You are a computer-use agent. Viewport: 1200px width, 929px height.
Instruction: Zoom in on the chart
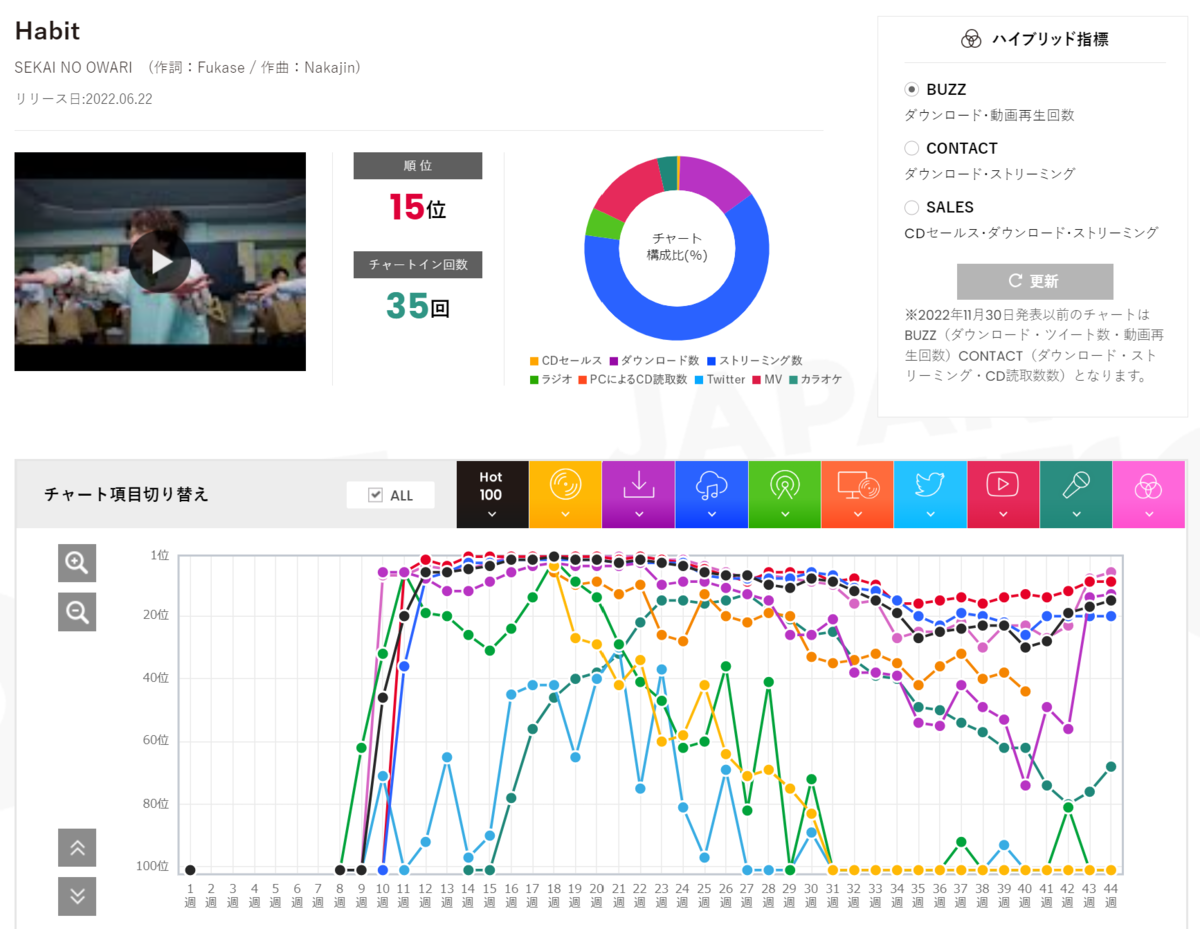click(x=77, y=563)
